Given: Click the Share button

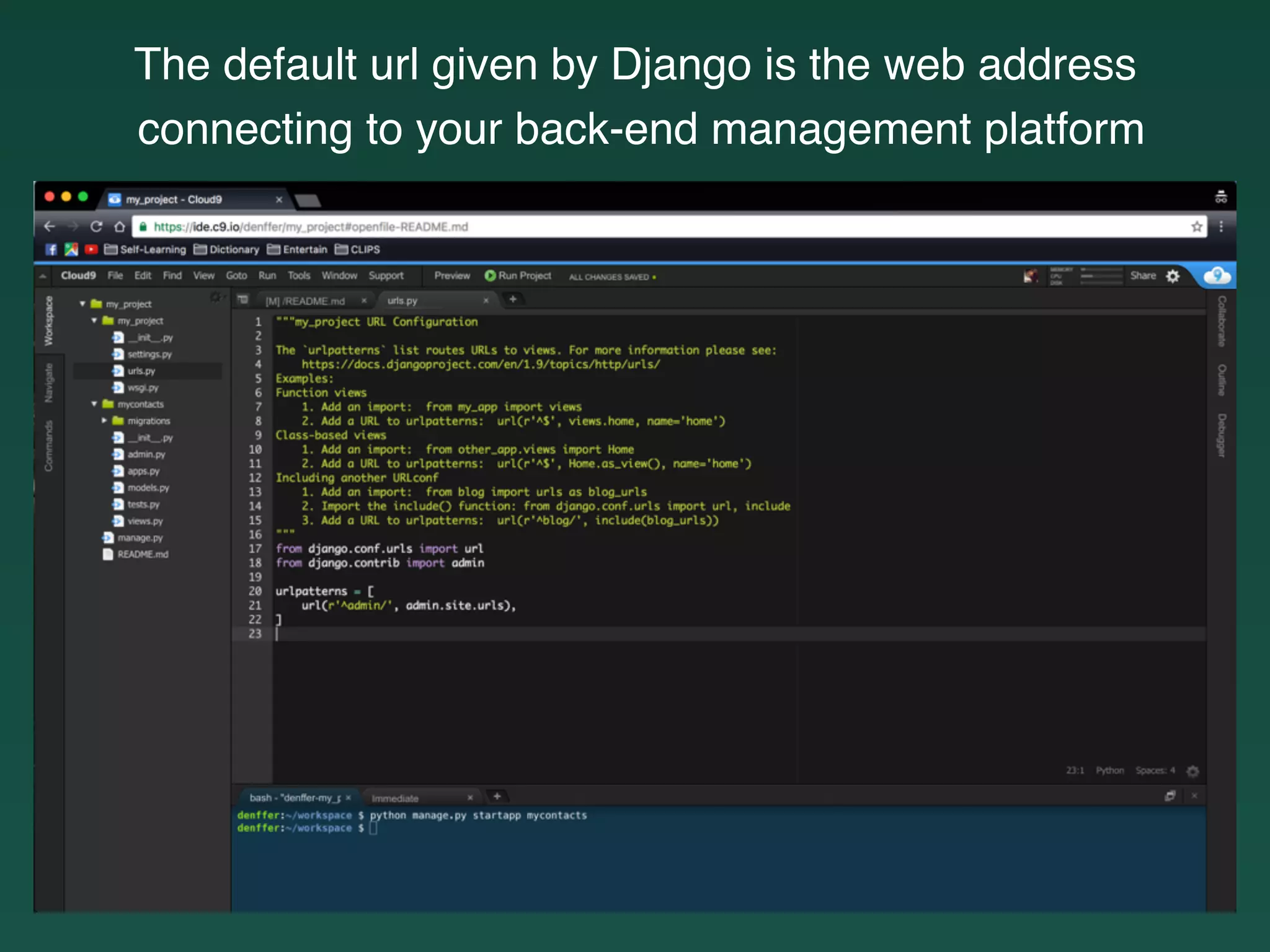Looking at the screenshot, I should (1142, 276).
